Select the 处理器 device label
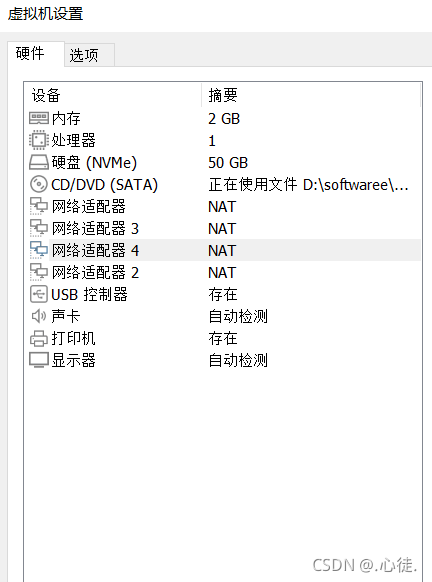Screen dimensions: 432x582 pyautogui.click(x=73, y=140)
